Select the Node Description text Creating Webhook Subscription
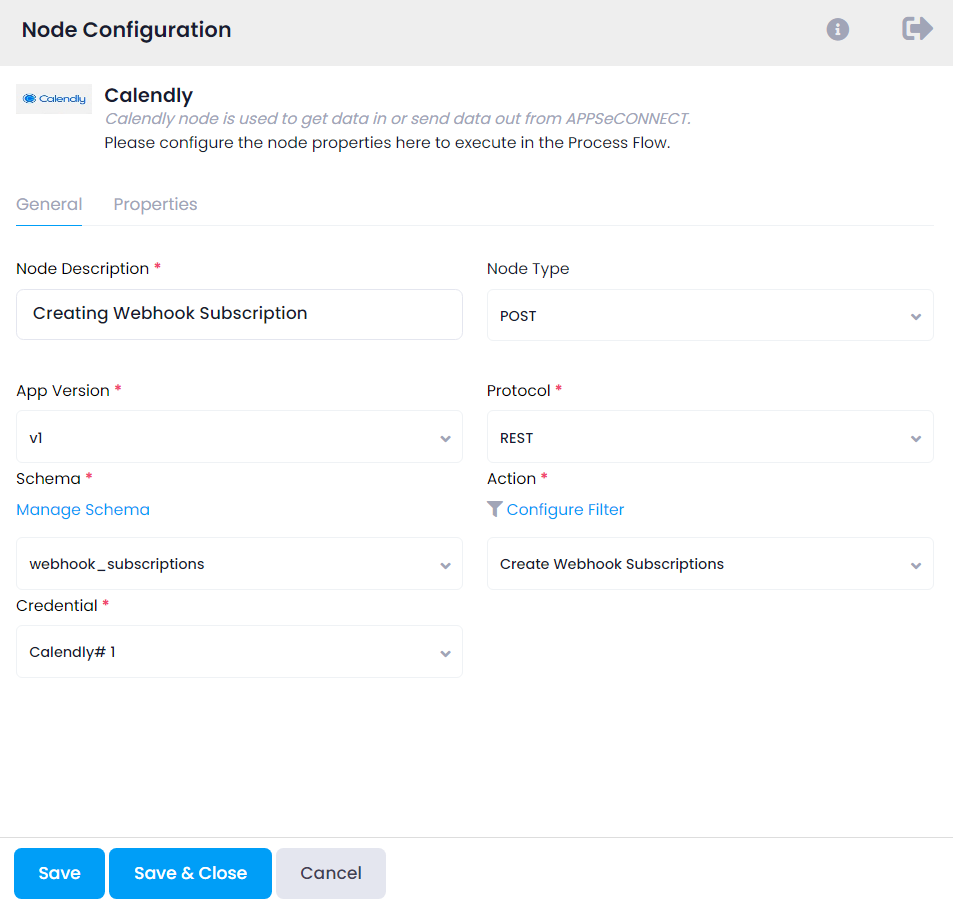 click(170, 313)
